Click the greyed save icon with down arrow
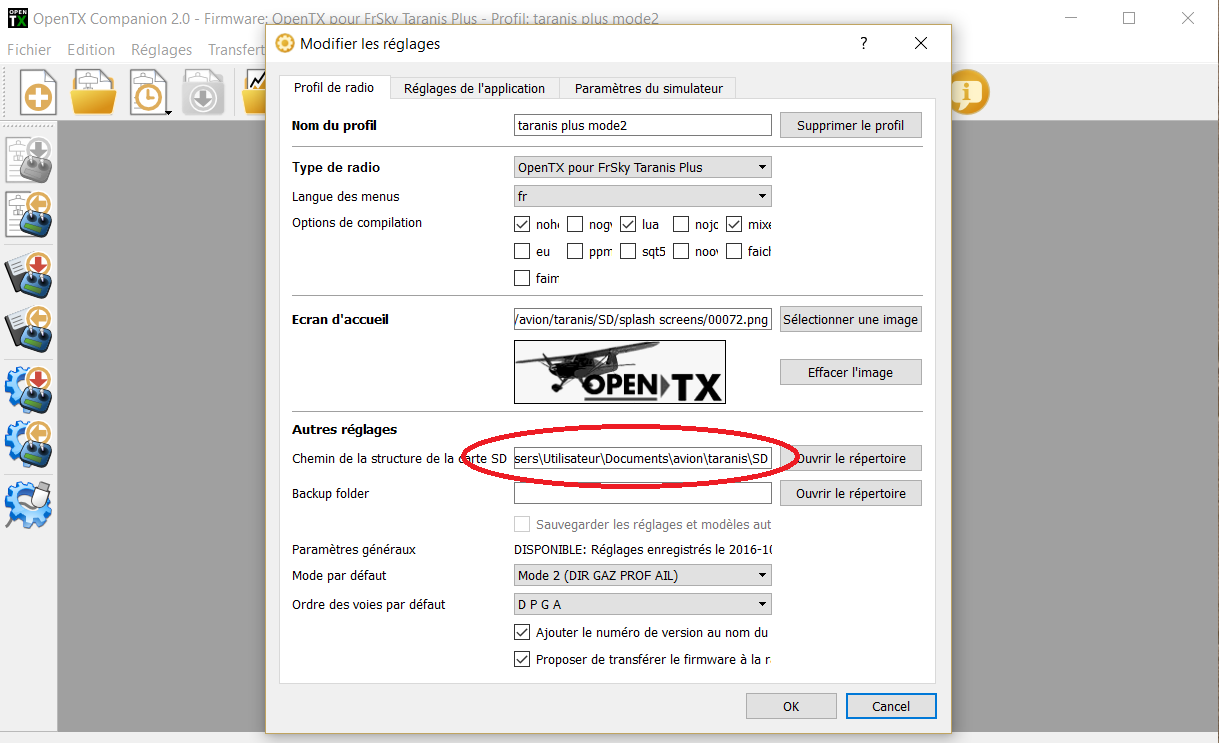Image resolution: width=1219 pixels, height=743 pixels. point(203,93)
